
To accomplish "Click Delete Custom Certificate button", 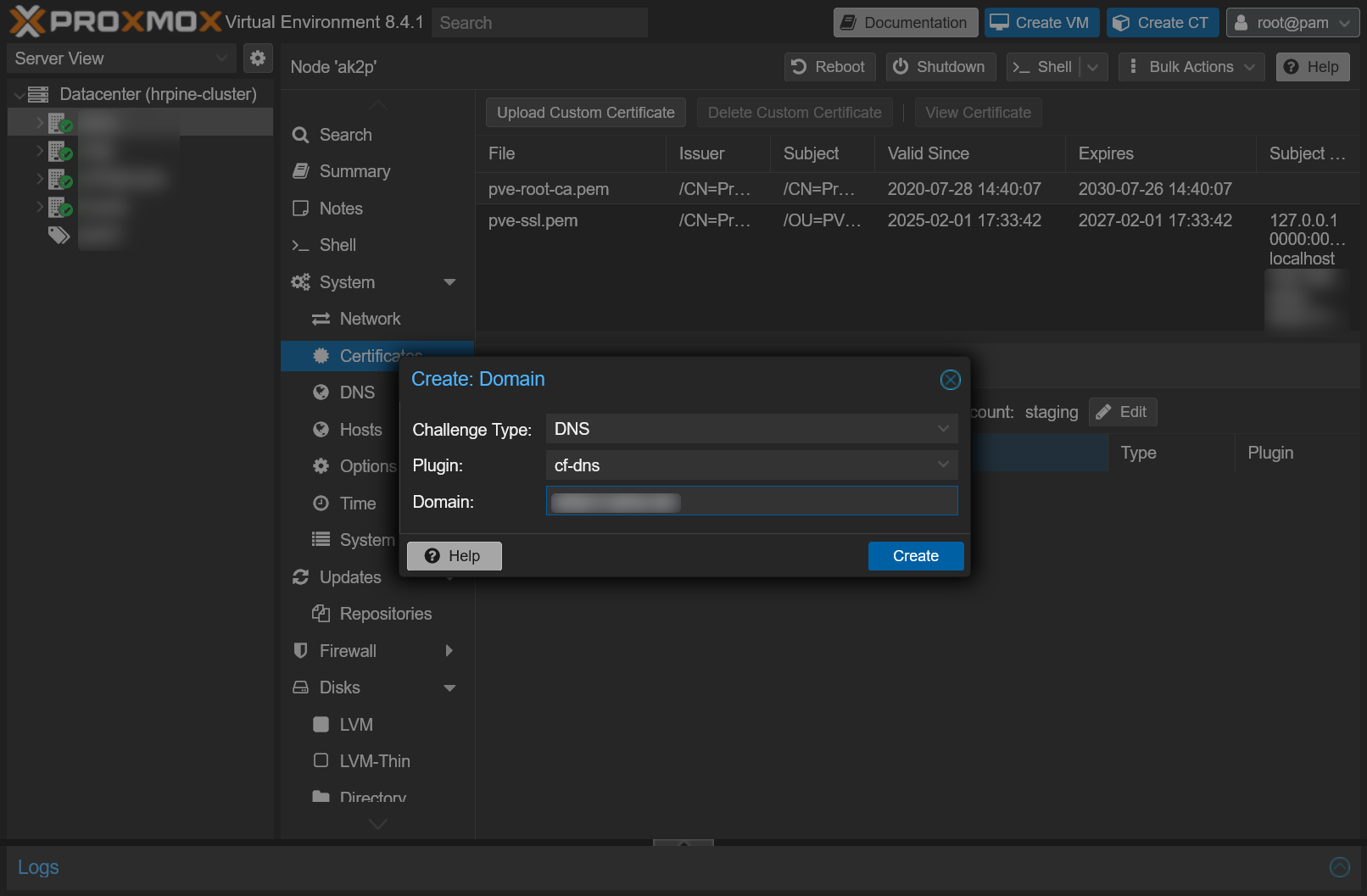I will point(795,113).
